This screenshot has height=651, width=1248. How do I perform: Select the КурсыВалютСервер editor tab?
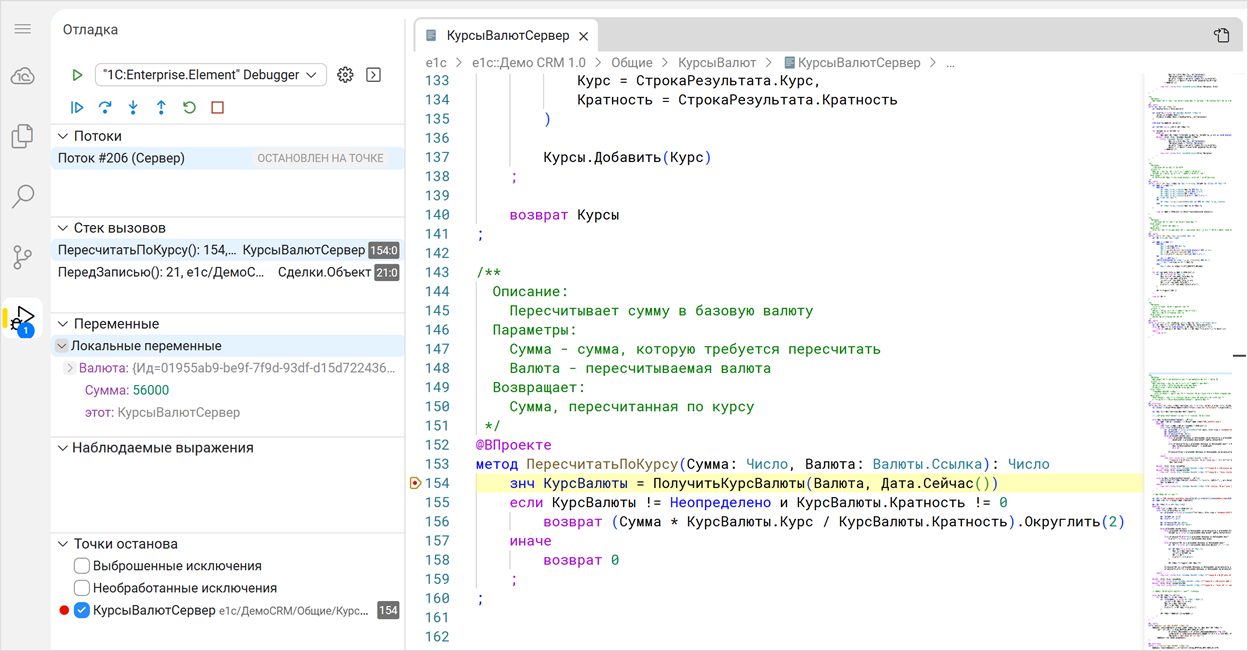click(x=506, y=36)
